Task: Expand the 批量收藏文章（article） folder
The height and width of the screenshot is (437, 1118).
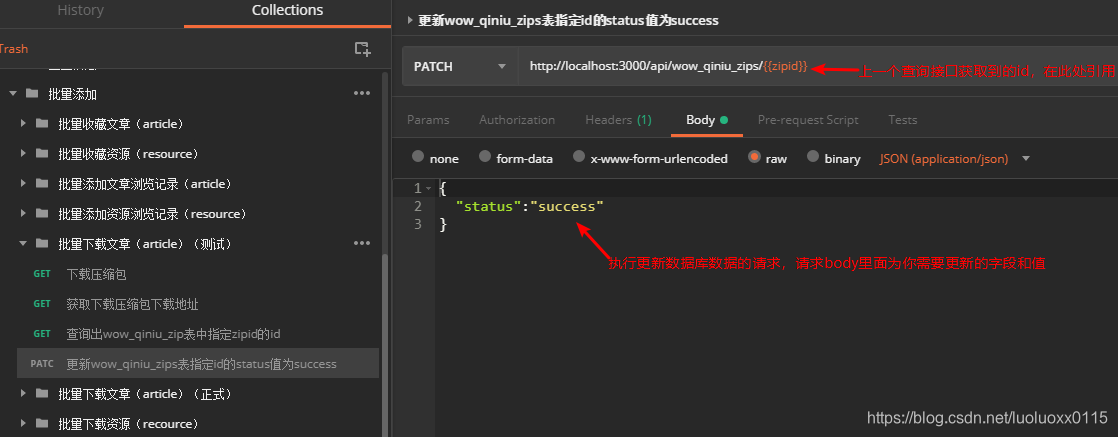Action: click(x=24, y=123)
